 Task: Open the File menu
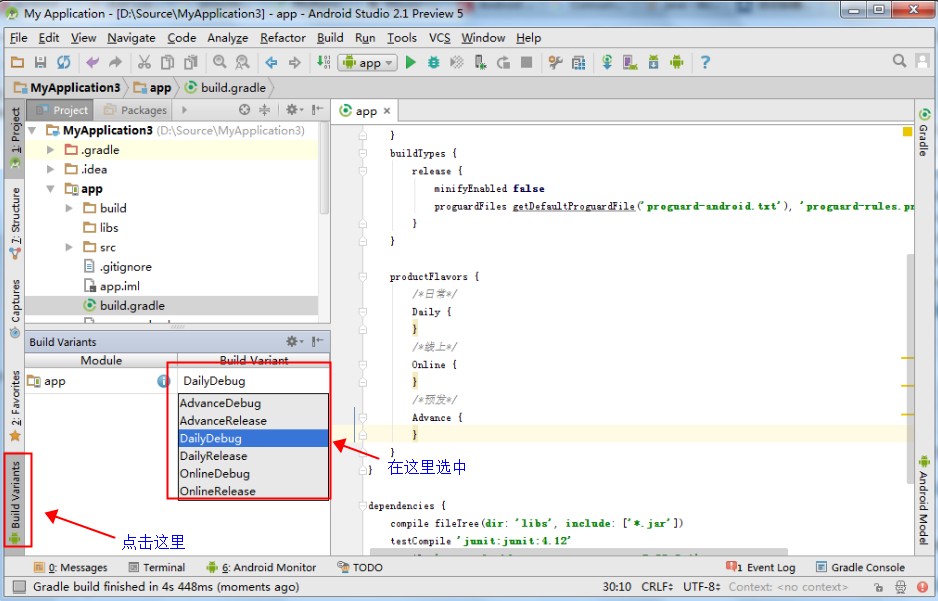[19, 38]
